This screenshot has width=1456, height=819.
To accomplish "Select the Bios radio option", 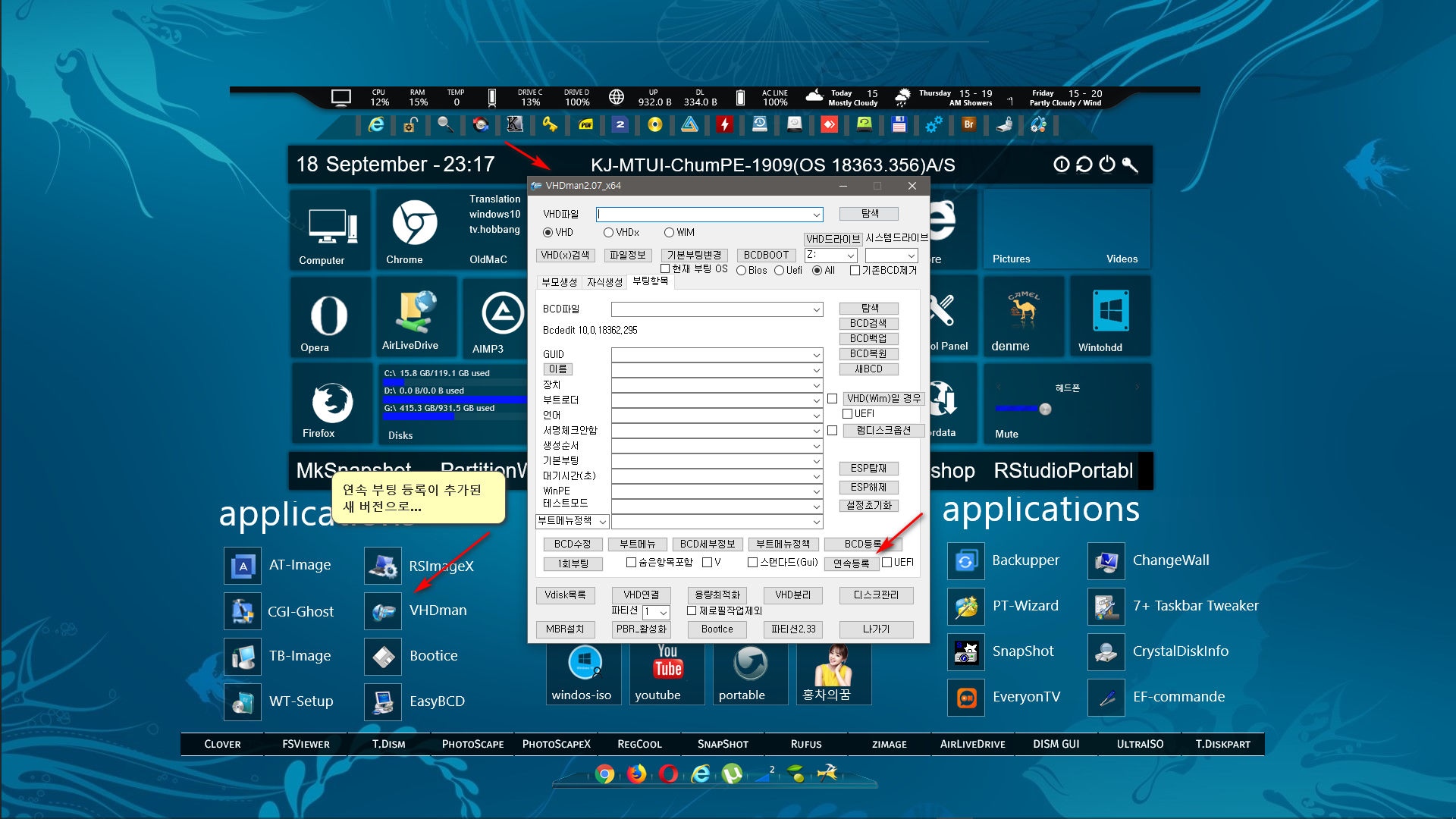I will [741, 271].
